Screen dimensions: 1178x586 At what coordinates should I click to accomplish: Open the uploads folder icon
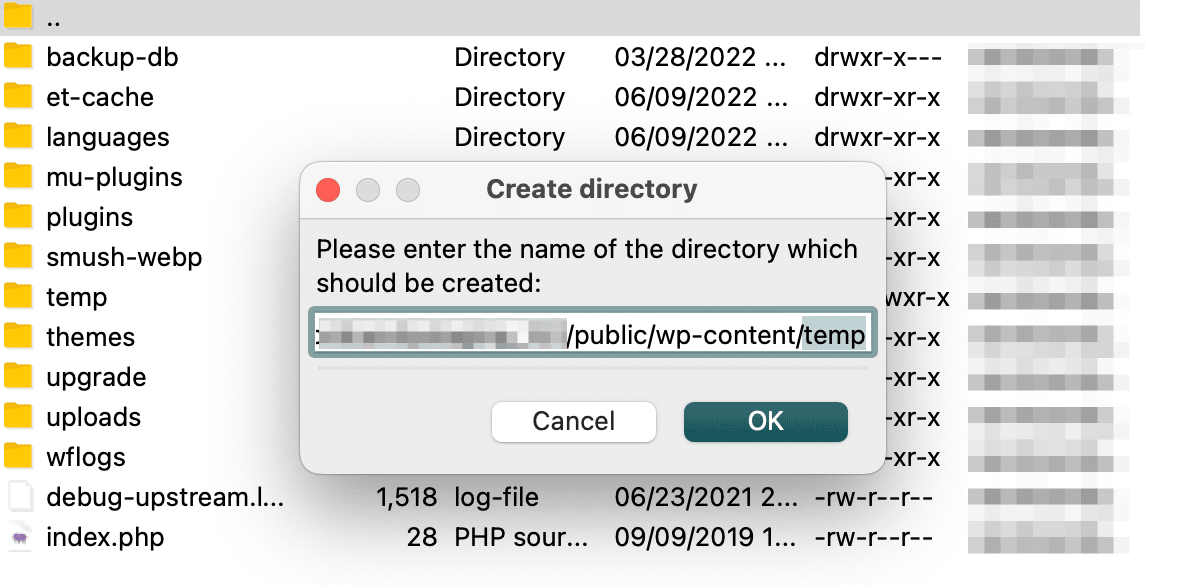coord(20,417)
